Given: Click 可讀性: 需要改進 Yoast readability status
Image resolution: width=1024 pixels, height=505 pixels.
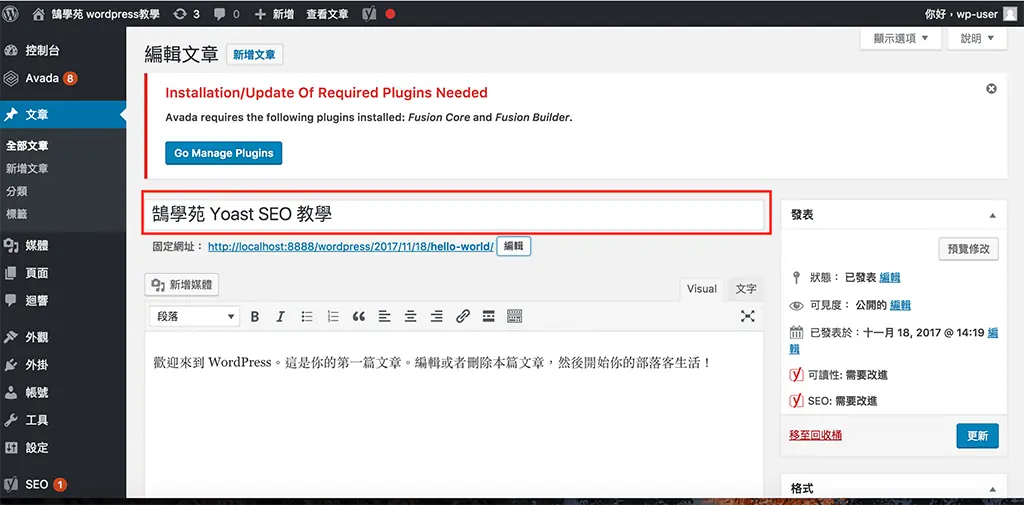Looking at the screenshot, I should click(x=847, y=375).
